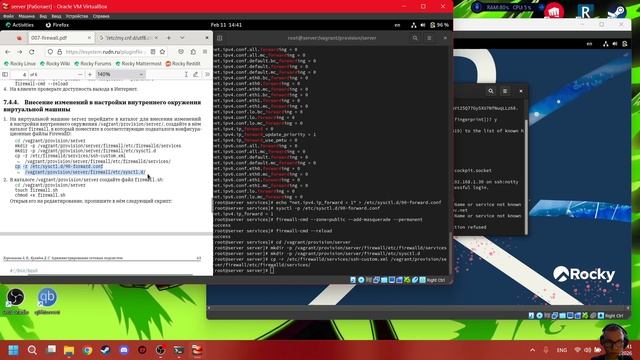
Task: Open hamburger menu in the background VM terminal
Action: pyautogui.click(x=505, y=91)
